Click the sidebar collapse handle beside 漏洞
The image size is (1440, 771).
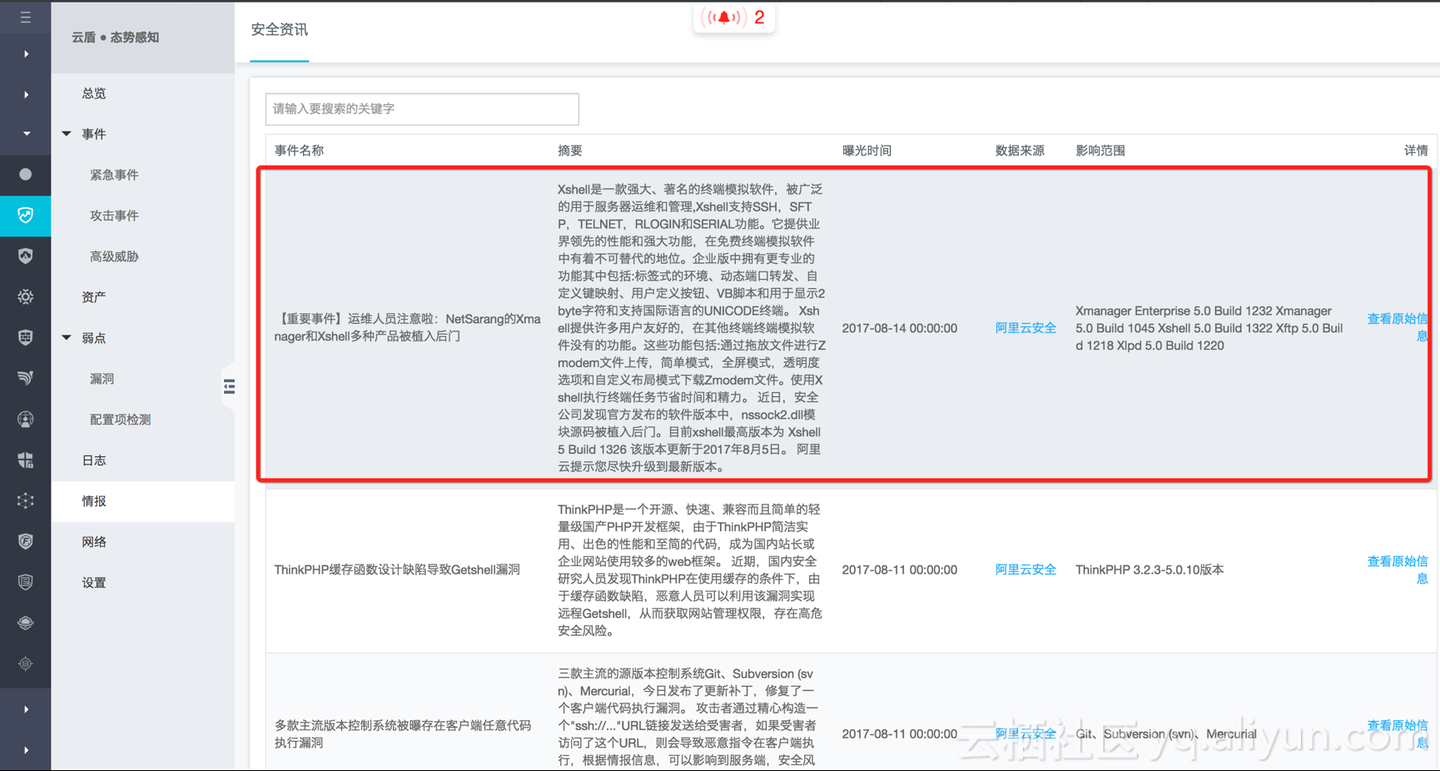point(229,386)
